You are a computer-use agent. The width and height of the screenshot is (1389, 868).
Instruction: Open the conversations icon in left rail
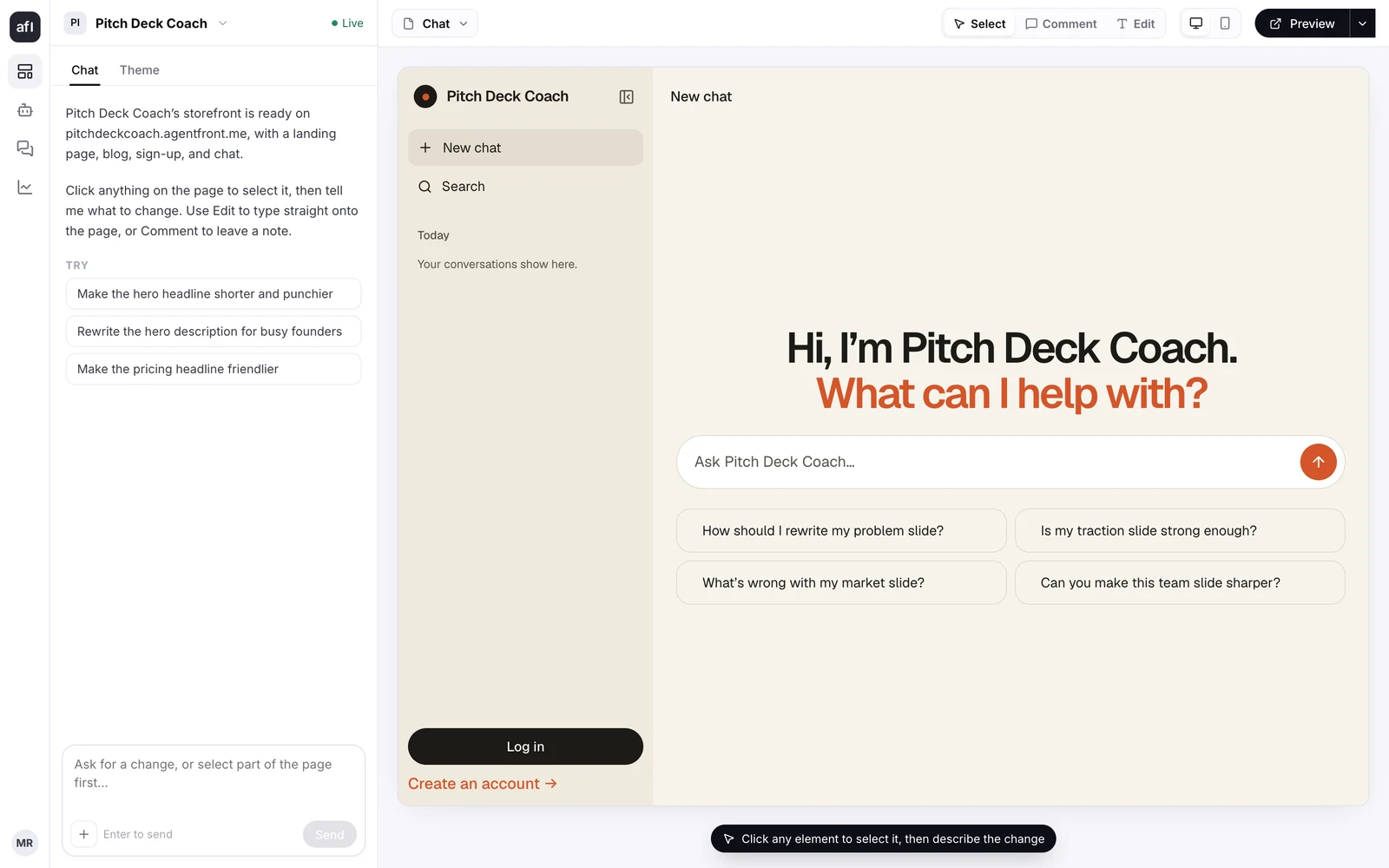[x=25, y=148]
